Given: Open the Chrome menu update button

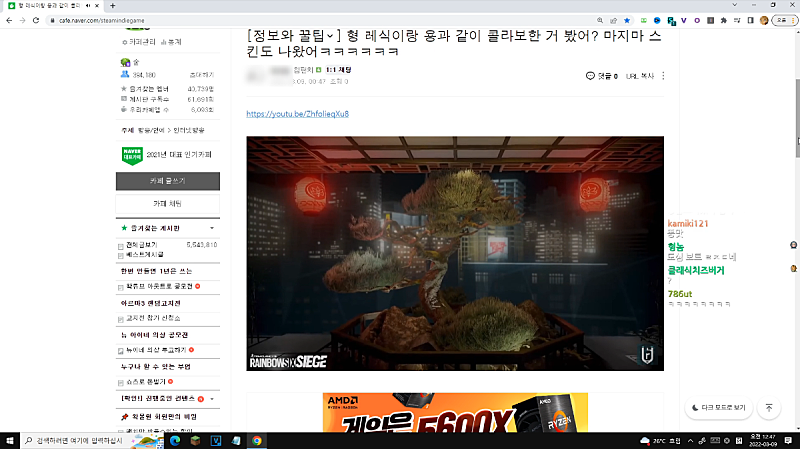Looking at the screenshot, I should tap(785, 20).
